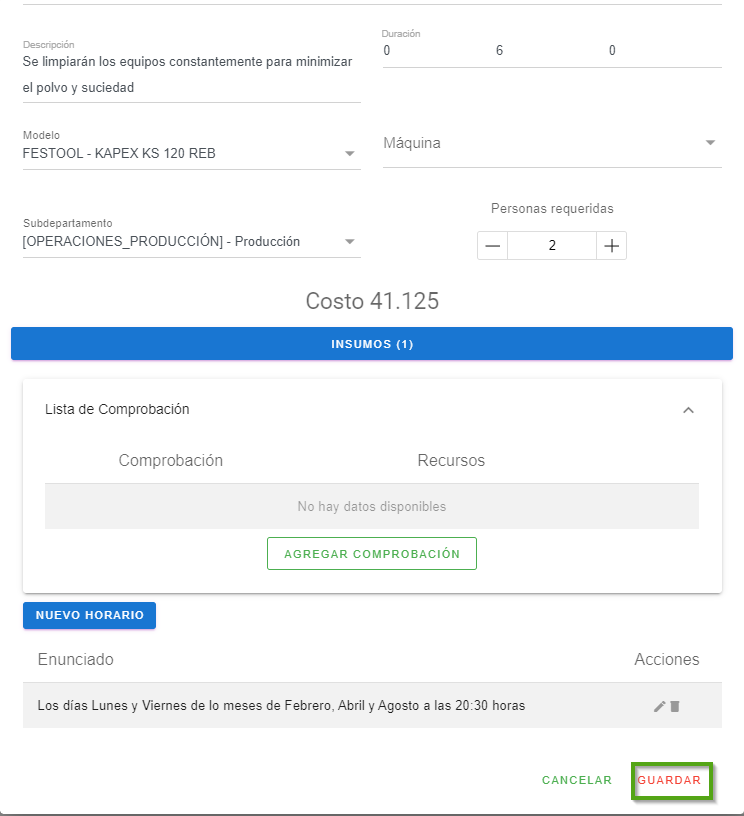
Task: Open the Modelo dropdown
Action: 349,154
